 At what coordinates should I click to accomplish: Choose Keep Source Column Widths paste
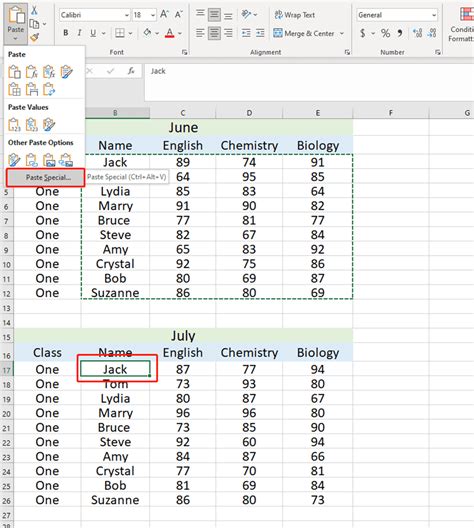tap(32, 89)
